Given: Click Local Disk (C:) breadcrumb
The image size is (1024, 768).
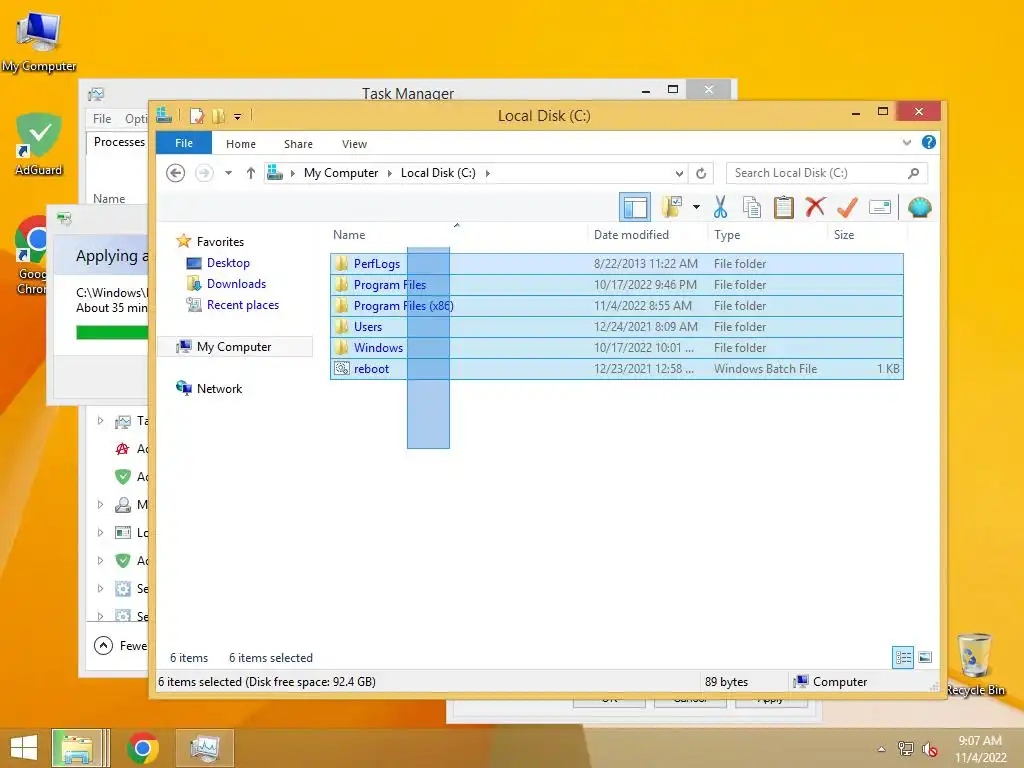Looking at the screenshot, I should pyautogui.click(x=438, y=173).
